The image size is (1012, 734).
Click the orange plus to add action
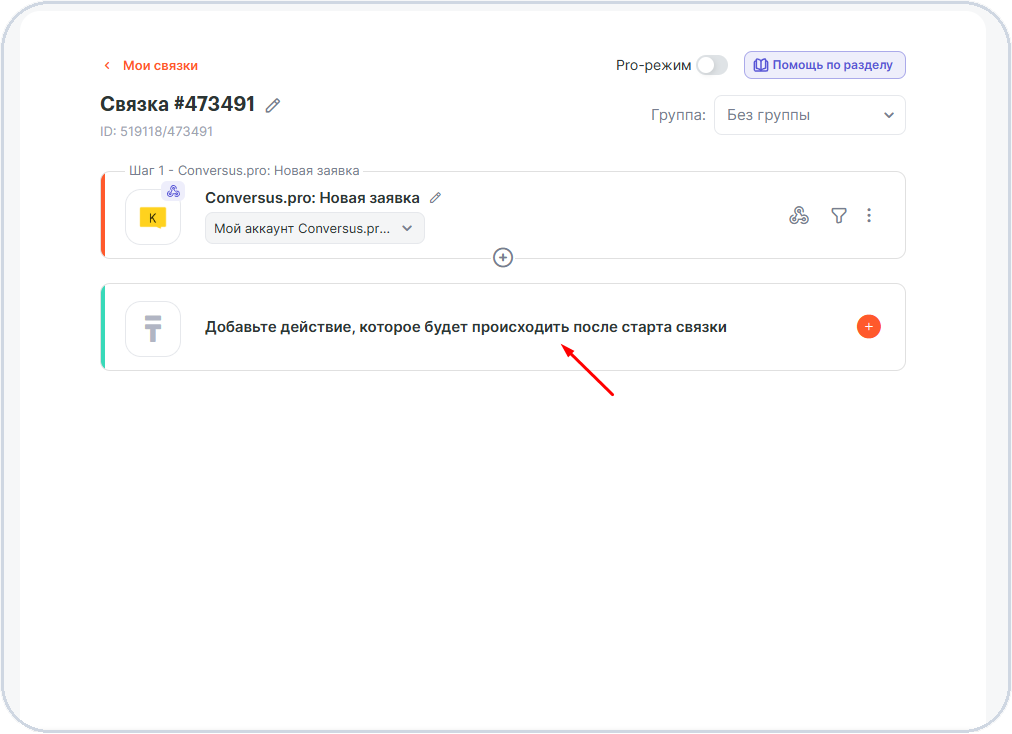[869, 327]
